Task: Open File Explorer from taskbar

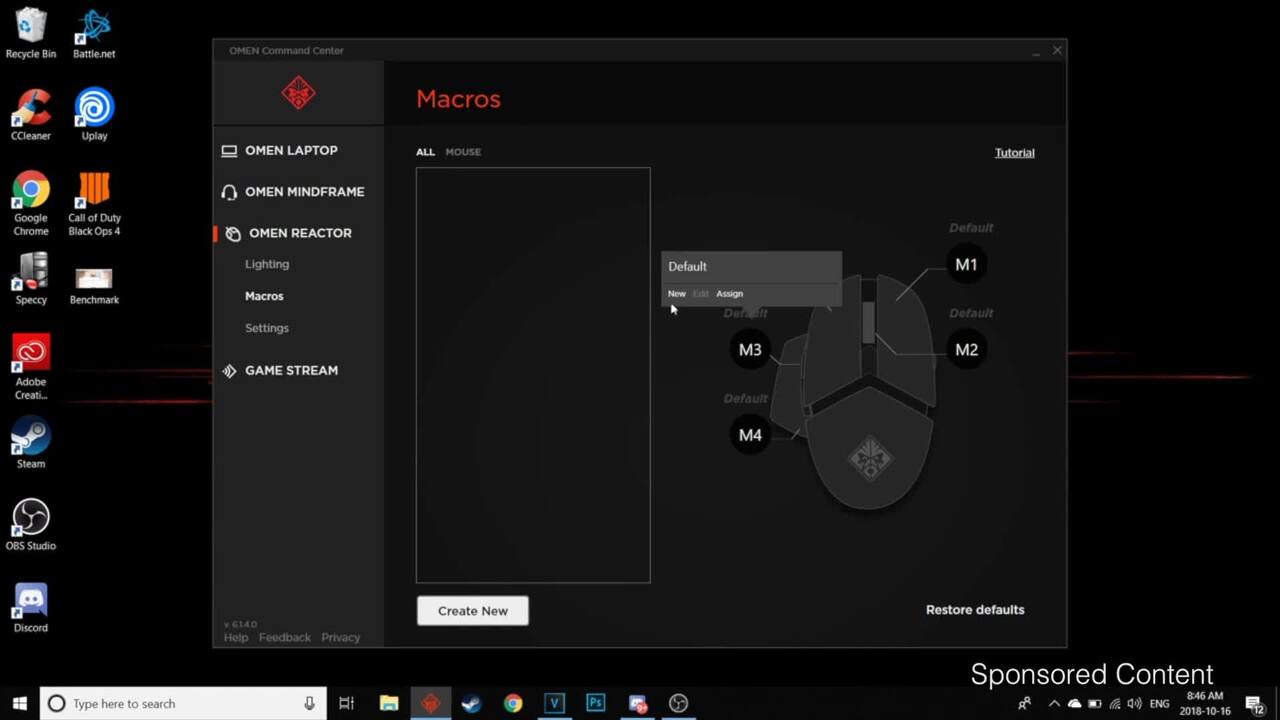Action: tap(389, 703)
